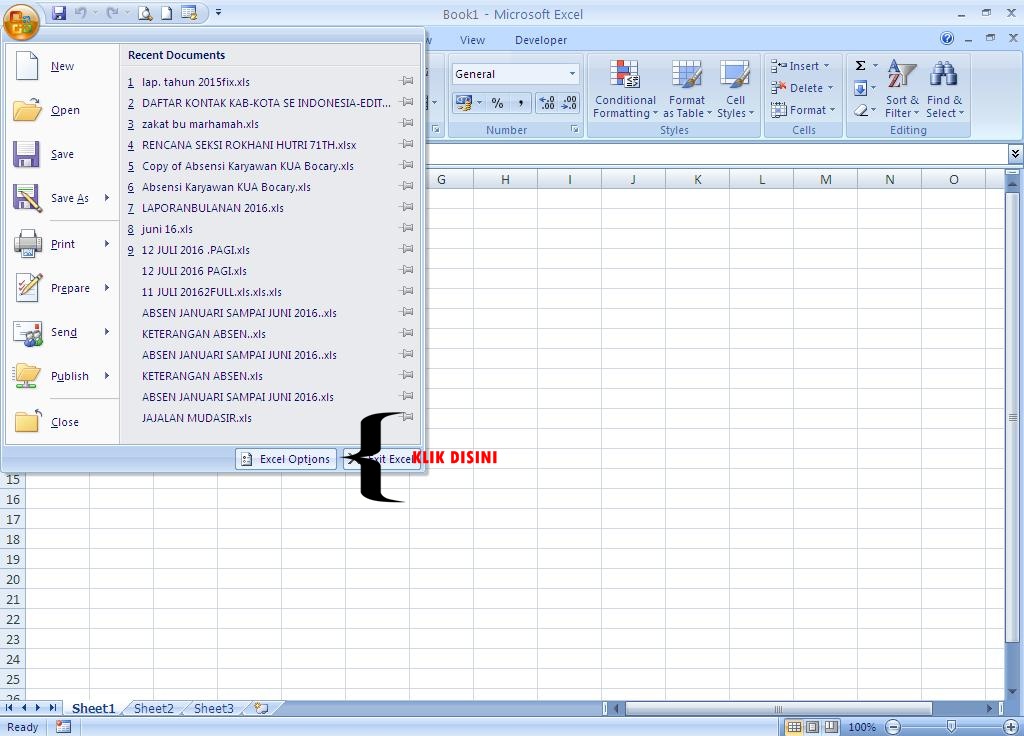Viewport: 1024px width, 736px height.
Task: Click the Redo arrow in Quick Access Toolbar
Action: pyautogui.click(x=112, y=13)
